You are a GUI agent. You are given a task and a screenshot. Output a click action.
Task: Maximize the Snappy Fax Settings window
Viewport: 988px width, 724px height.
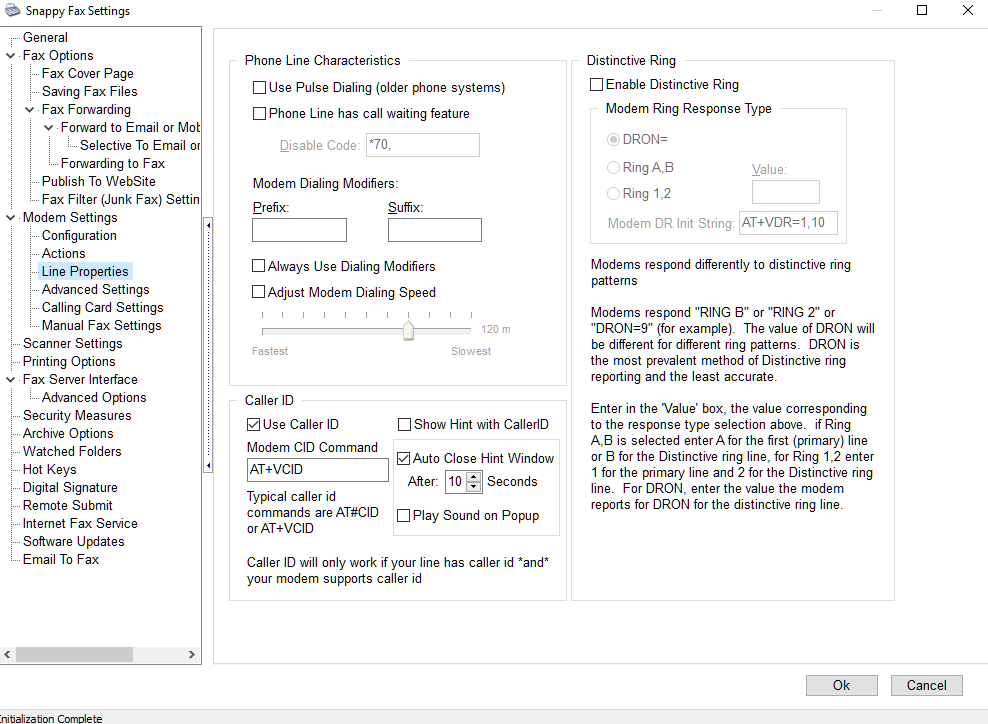click(922, 10)
